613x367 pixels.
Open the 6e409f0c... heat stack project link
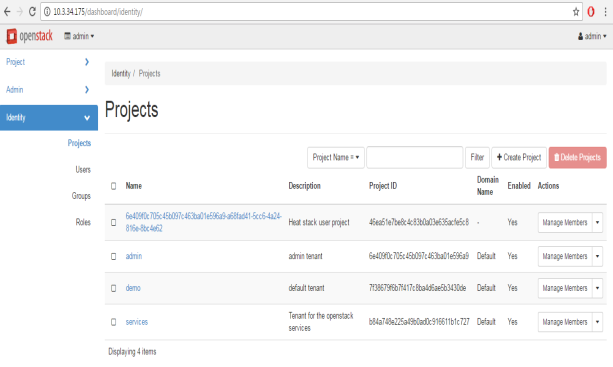click(x=203, y=222)
